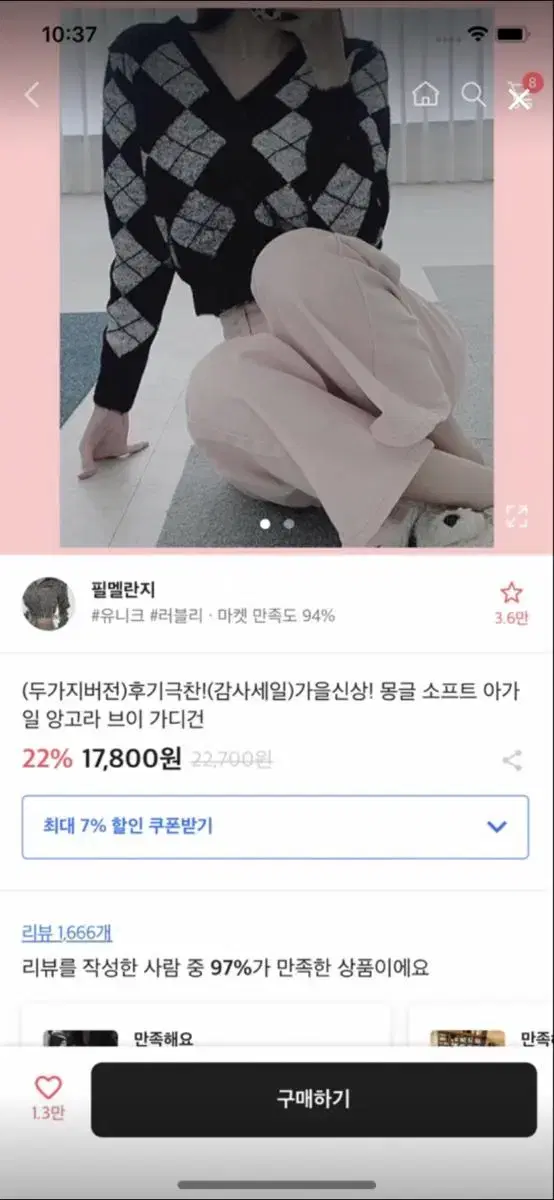Expand product image to fullscreen
This screenshot has height=1200, width=554.
[516, 516]
